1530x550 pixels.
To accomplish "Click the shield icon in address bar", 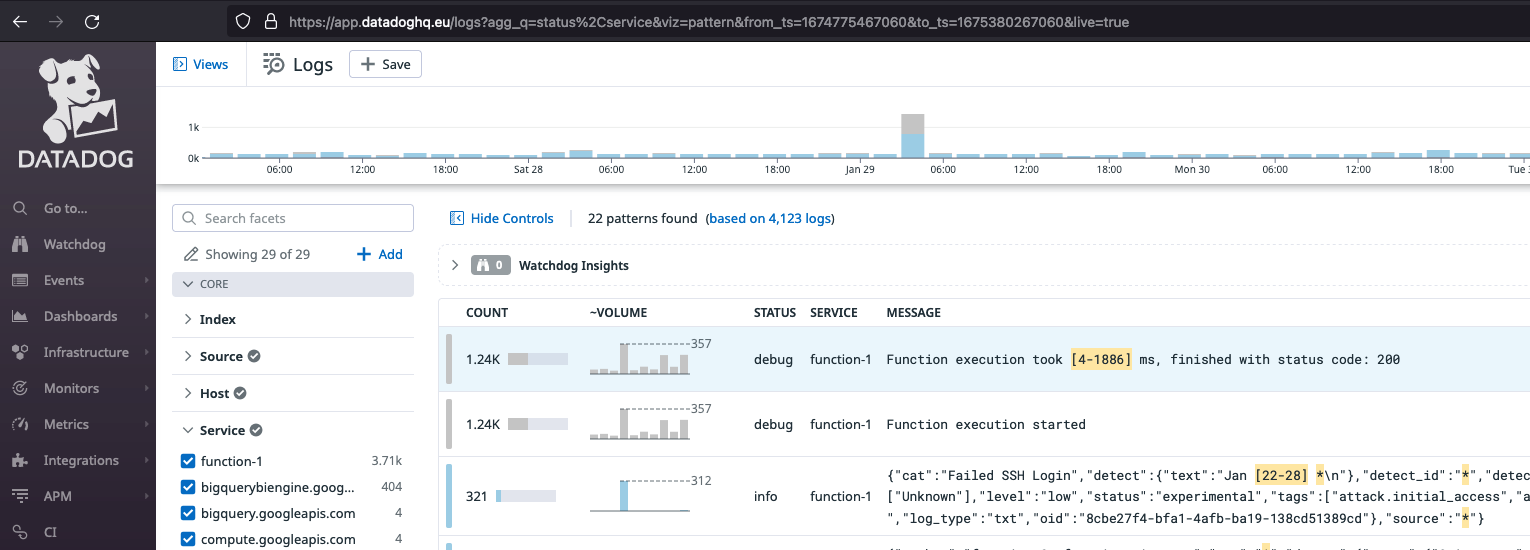I will [242, 21].
